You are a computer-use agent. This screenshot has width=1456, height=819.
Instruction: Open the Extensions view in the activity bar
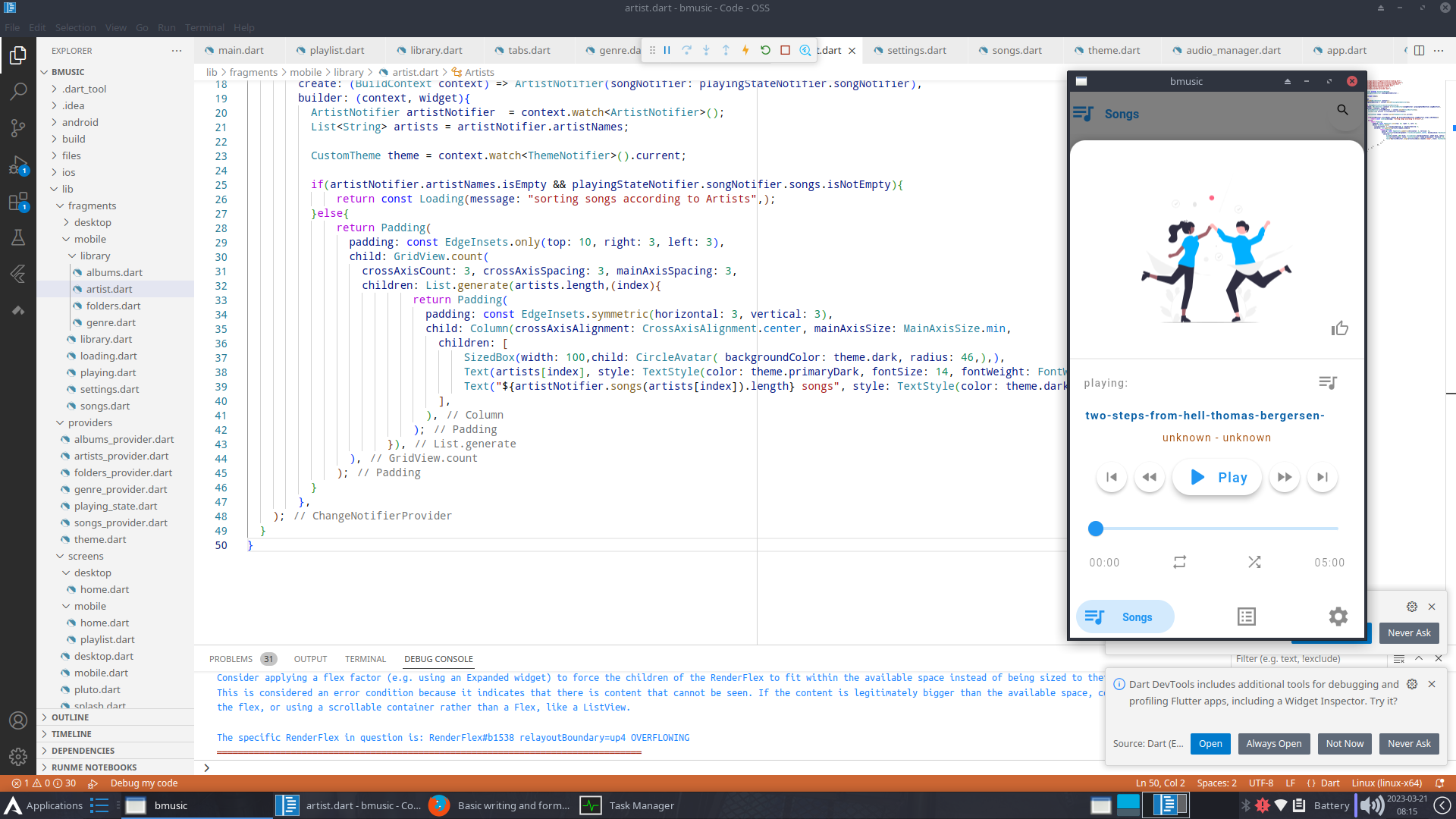(x=18, y=202)
